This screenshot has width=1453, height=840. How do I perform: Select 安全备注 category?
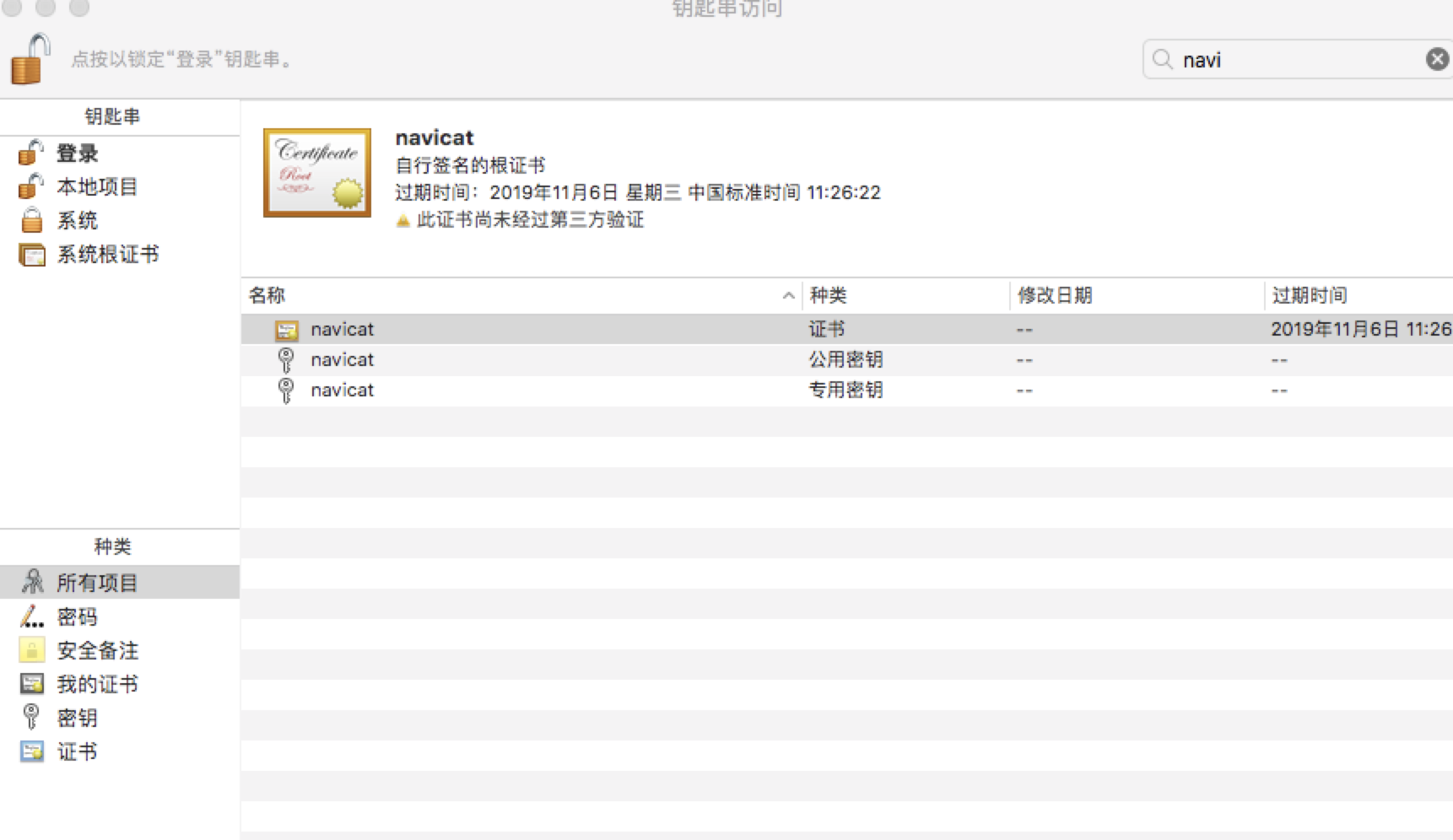120,650
